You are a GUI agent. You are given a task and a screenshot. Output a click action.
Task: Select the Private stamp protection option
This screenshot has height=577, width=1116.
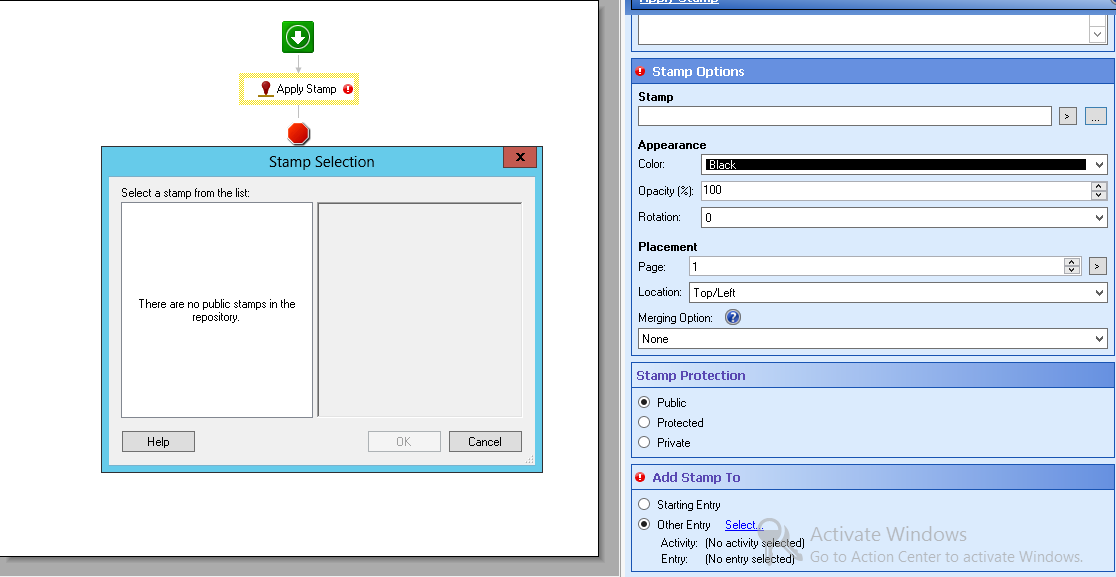coord(644,442)
